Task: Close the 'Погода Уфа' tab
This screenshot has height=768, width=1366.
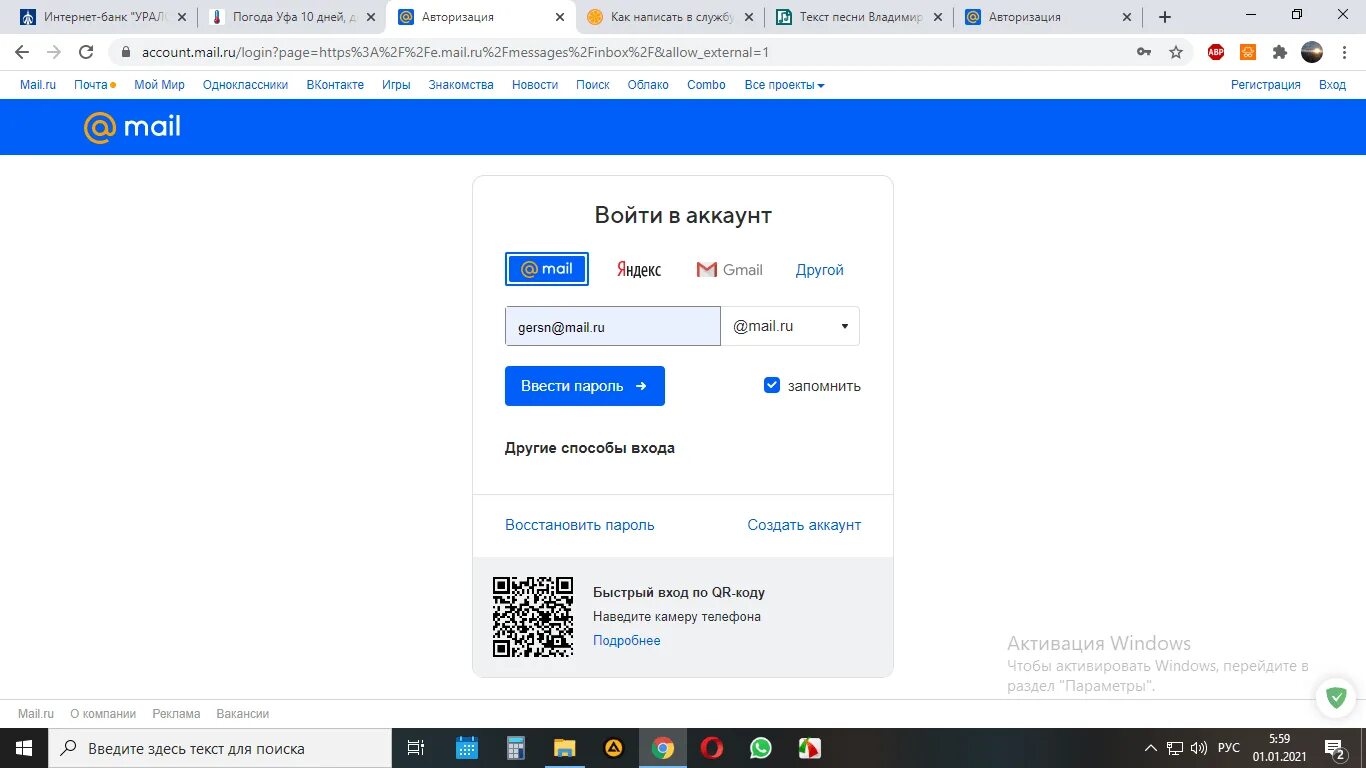Action: [x=371, y=17]
